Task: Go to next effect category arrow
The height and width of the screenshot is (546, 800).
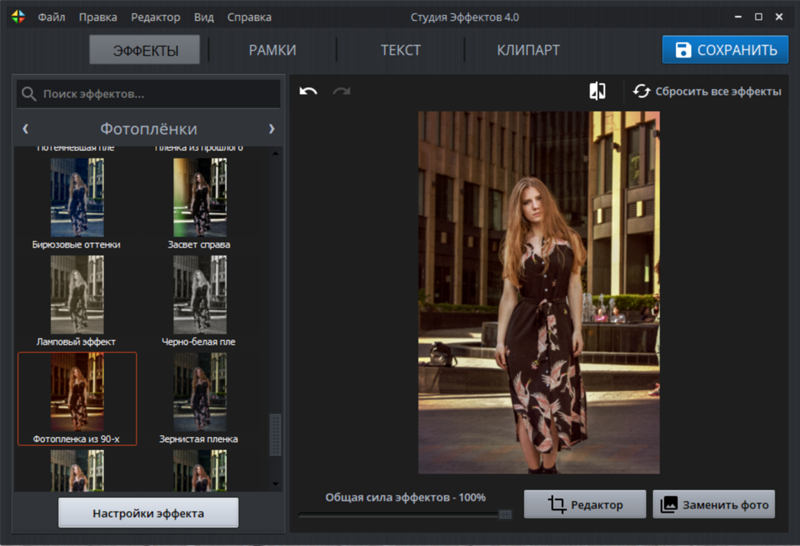Action: pyautogui.click(x=271, y=129)
